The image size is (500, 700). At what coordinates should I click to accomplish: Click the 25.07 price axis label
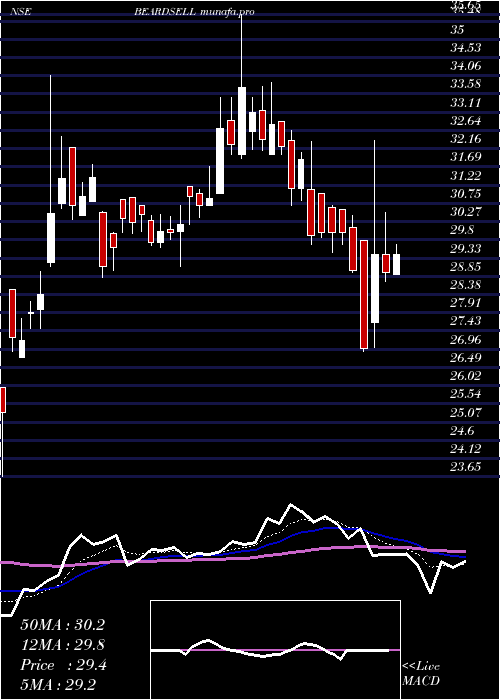point(465,412)
